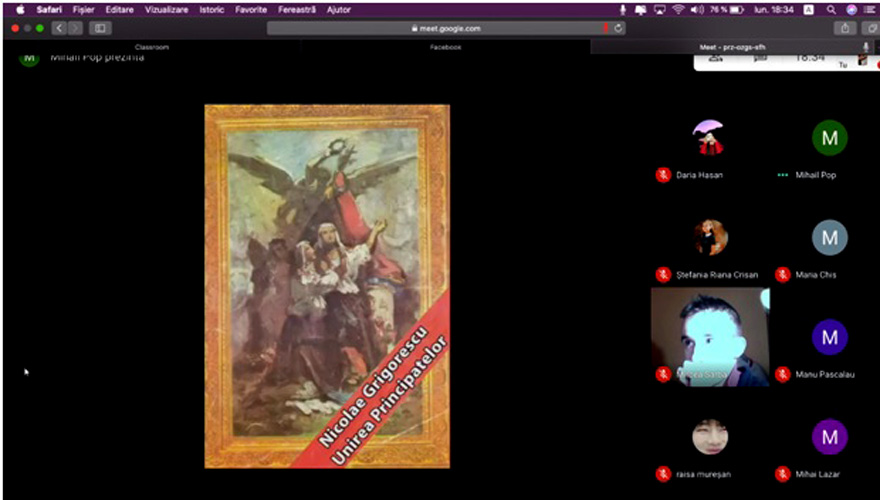Switch to the Classroom tab
Screen dimensions: 880x500
tap(152, 47)
